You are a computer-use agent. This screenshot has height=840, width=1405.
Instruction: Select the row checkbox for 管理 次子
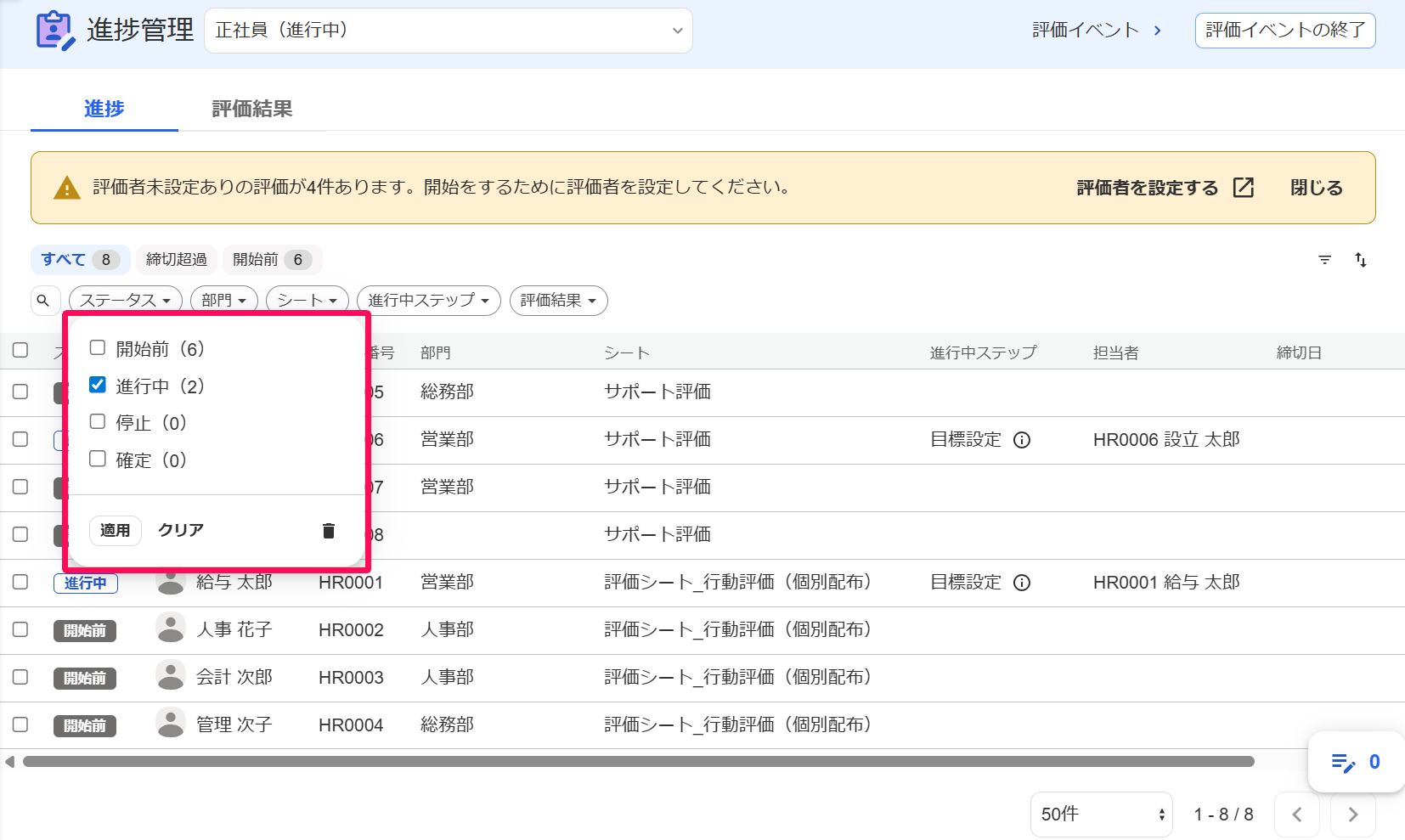click(20, 724)
